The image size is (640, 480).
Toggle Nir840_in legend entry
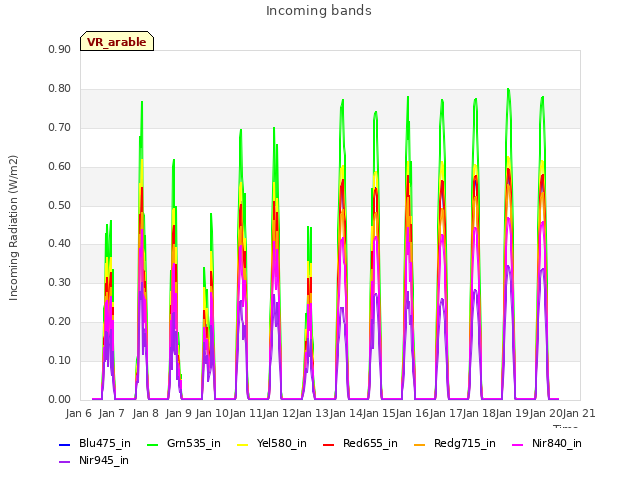click(x=547, y=443)
